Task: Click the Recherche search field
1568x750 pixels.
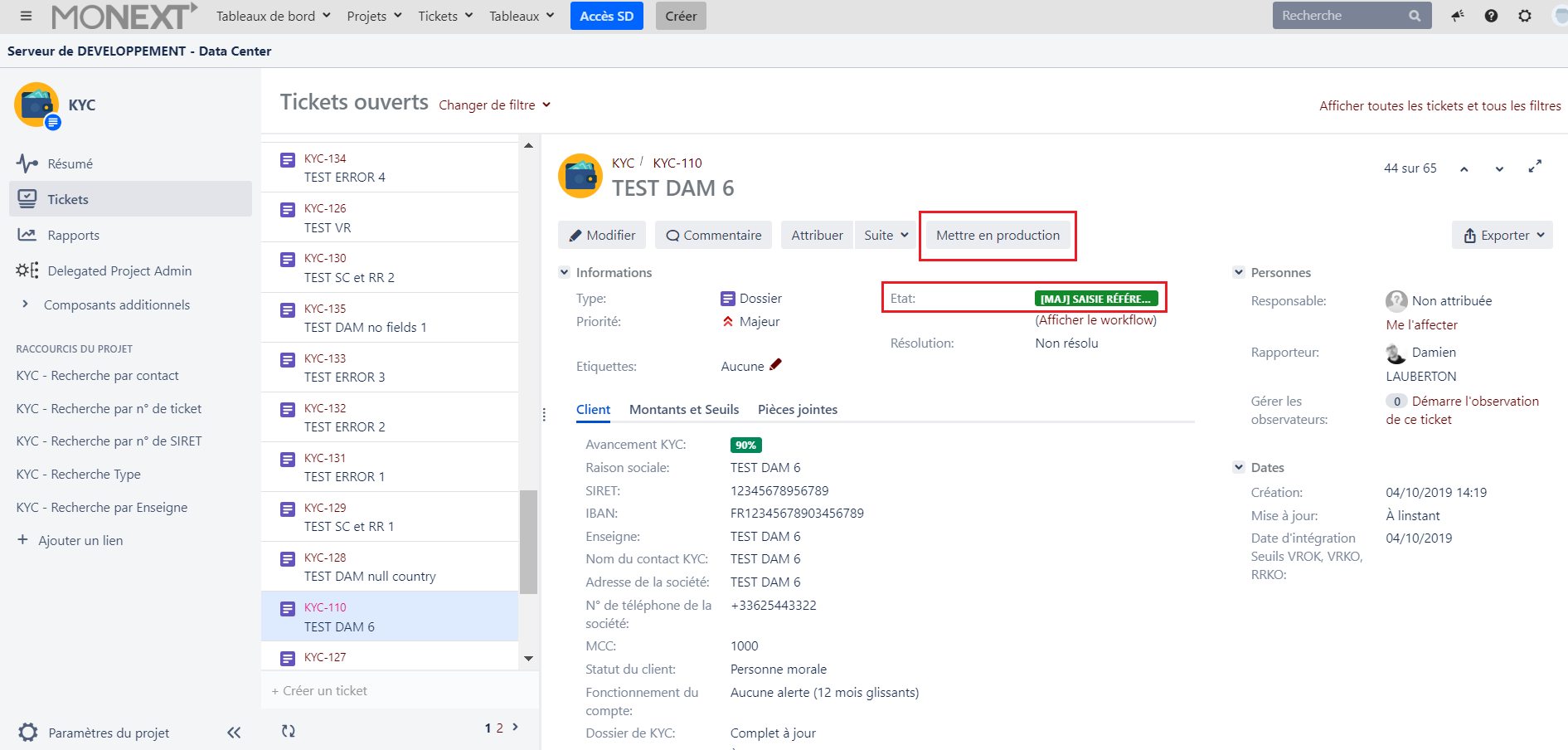Action: coord(1341,16)
